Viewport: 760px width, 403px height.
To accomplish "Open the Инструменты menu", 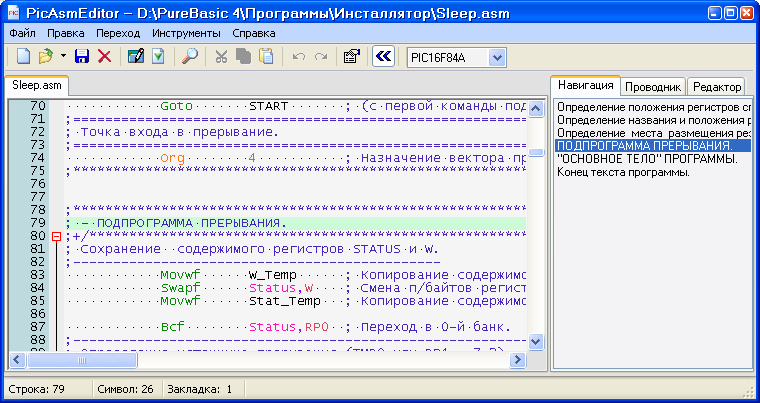I will pos(187,33).
